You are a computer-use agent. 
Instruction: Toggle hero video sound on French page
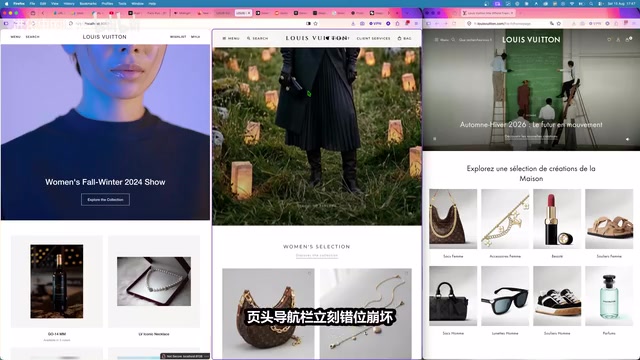pyautogui.click(x=627, y=139)
